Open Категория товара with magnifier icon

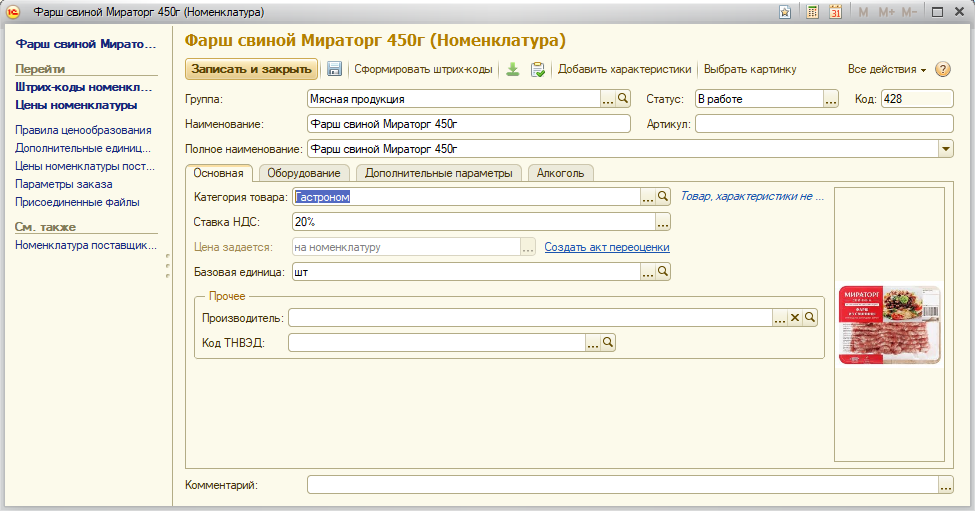point(663,196)
